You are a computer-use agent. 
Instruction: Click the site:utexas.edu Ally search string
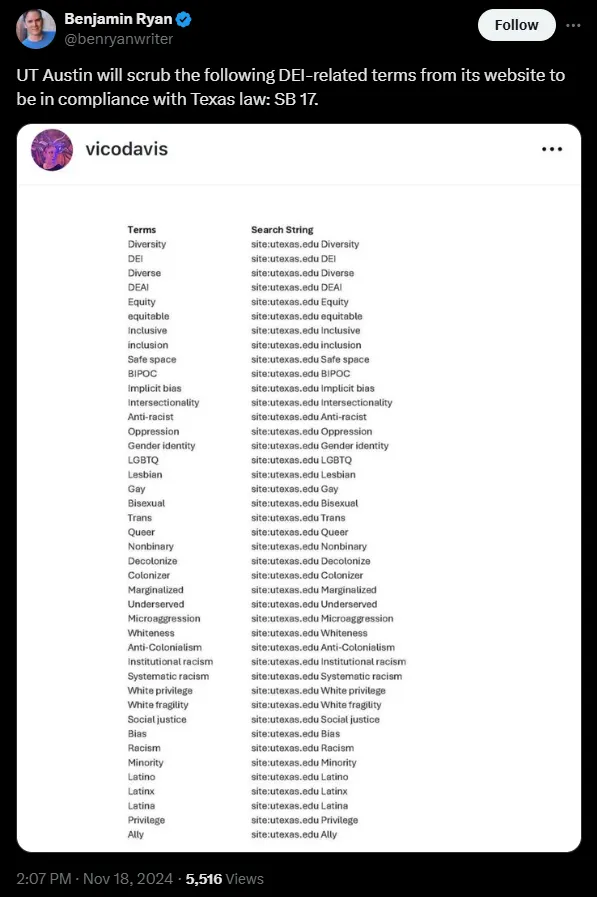click(294, 834)
